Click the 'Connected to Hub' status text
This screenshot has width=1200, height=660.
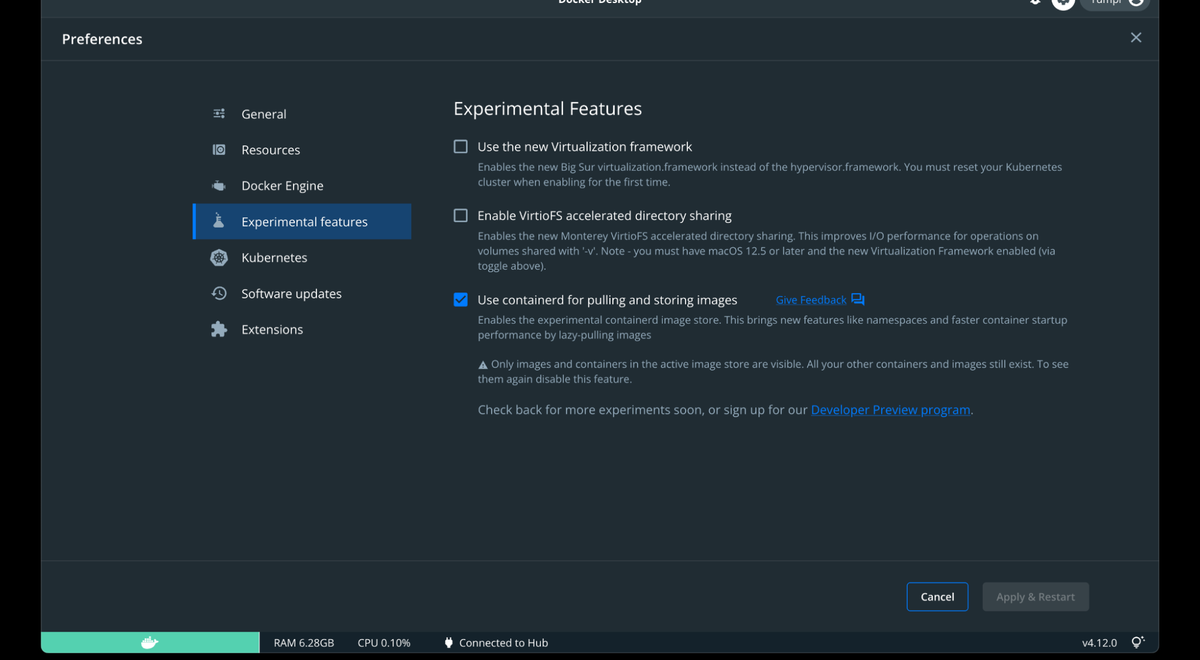click(x=503, y=643)
